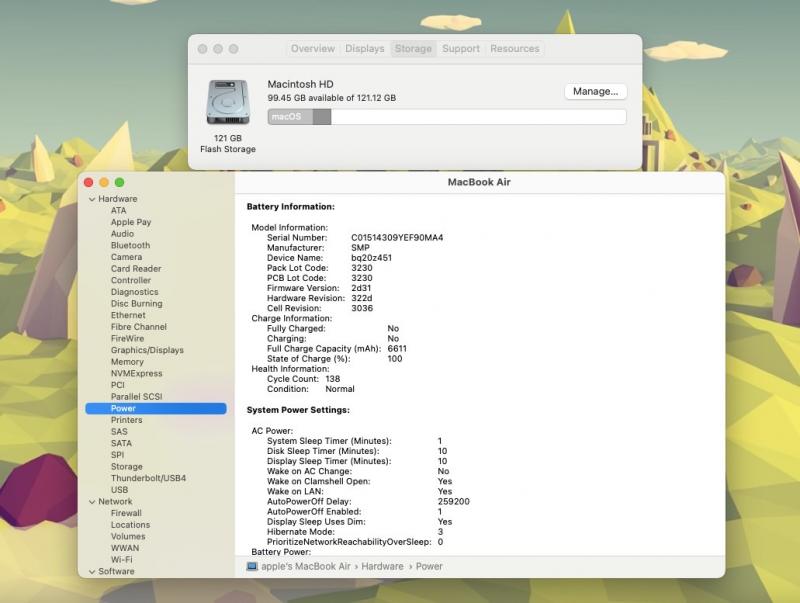Image resolution: width=800 pixels, height=603 pixels.
Task: Collapse the Hardware section
Action: coord(92,199)
